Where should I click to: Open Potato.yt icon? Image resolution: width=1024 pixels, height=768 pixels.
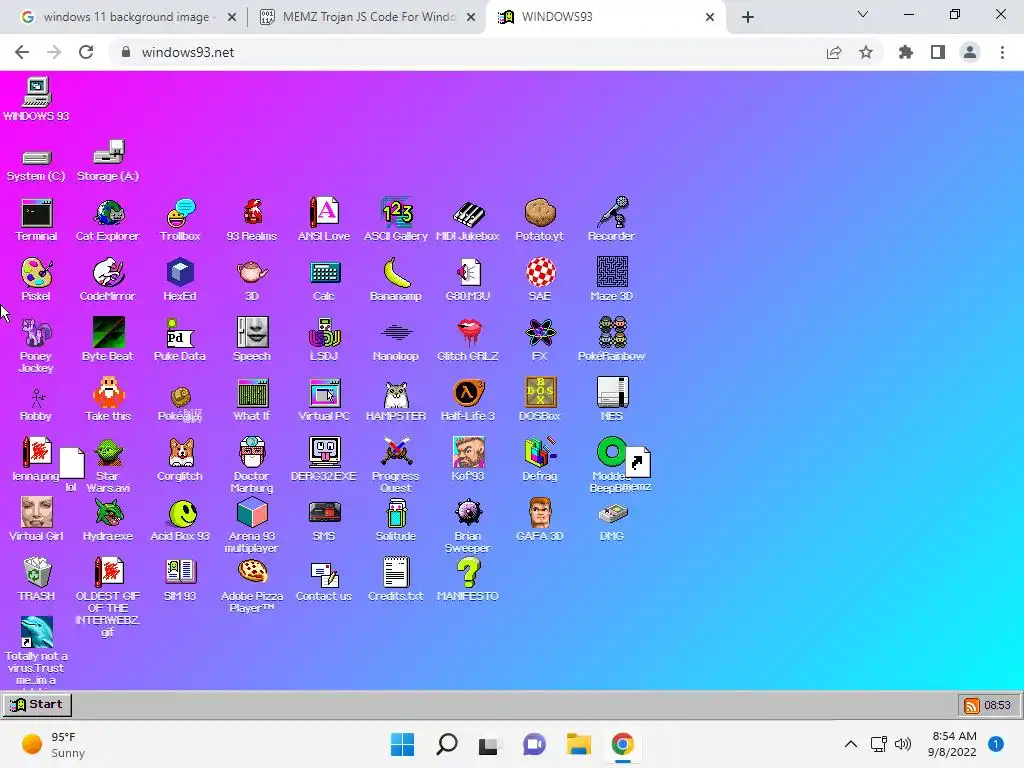539,220
